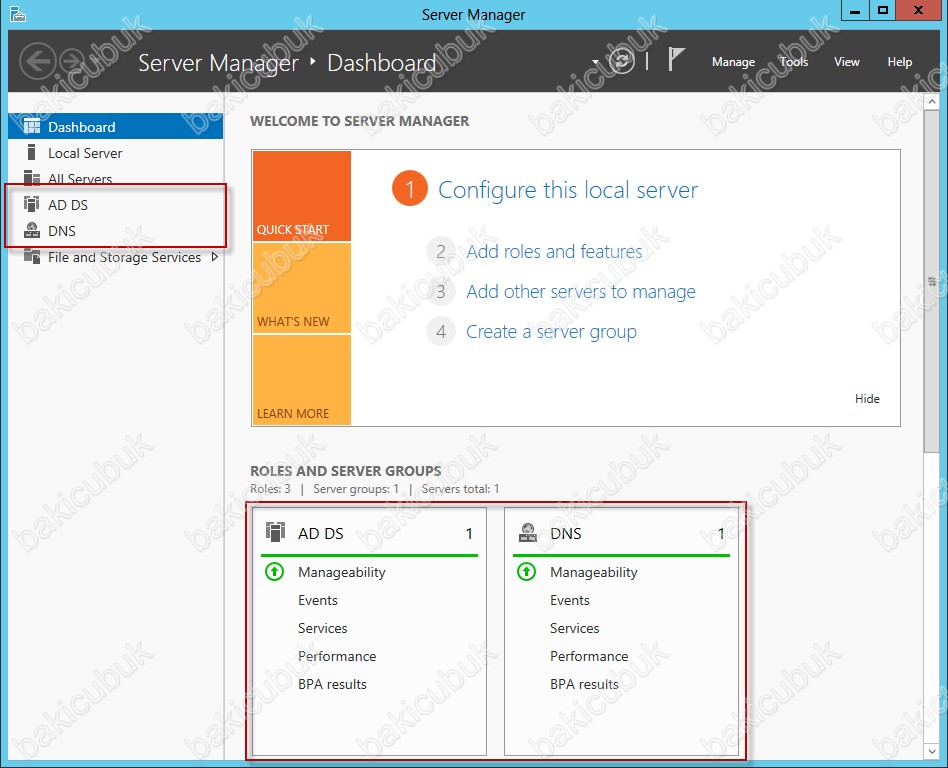The image size is (948, 768).
Task: Click the 'Server groups: 1' summary text
Action: 356,489
